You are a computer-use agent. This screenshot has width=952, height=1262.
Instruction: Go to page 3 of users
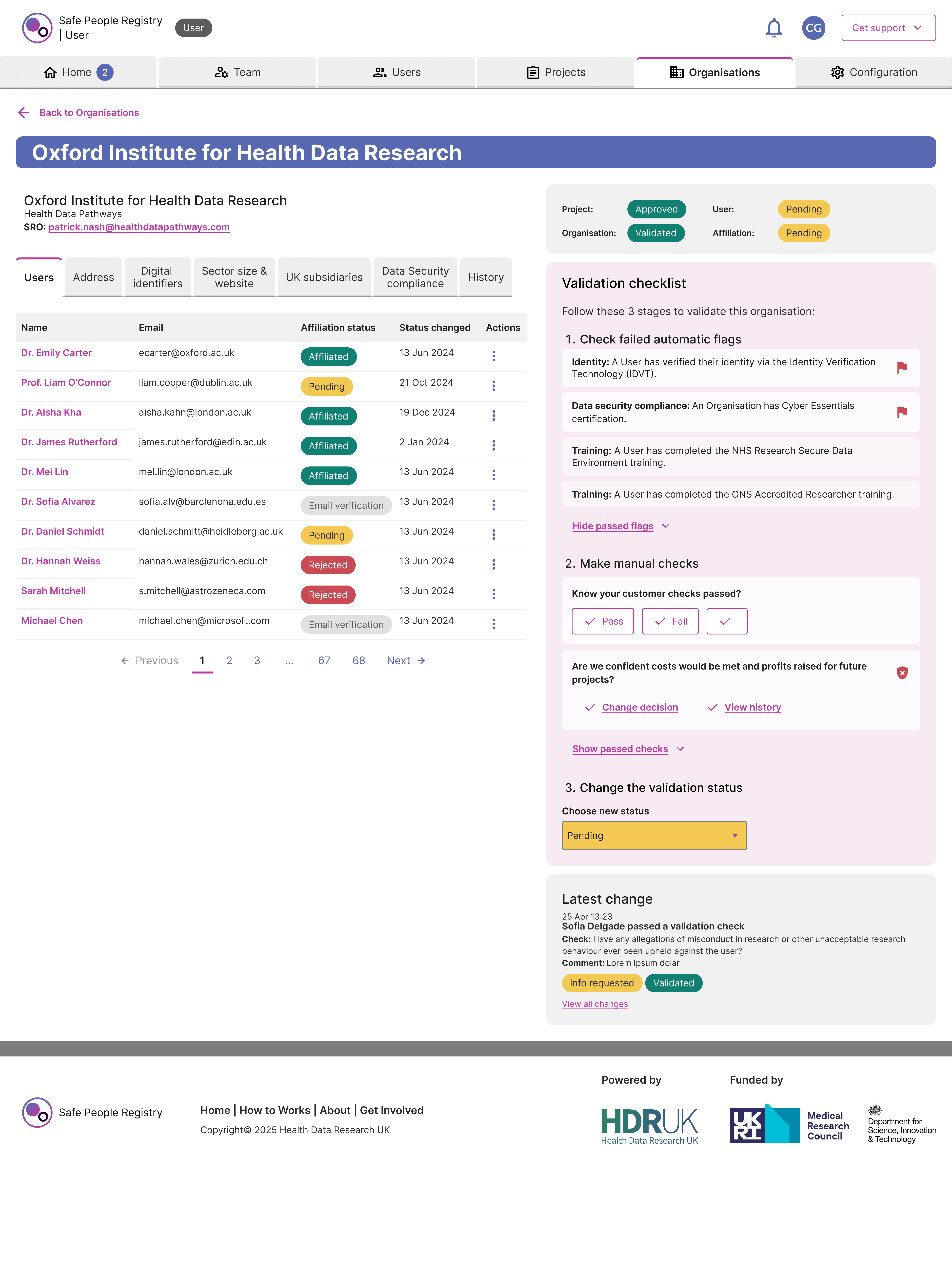(x=257, y=661)
